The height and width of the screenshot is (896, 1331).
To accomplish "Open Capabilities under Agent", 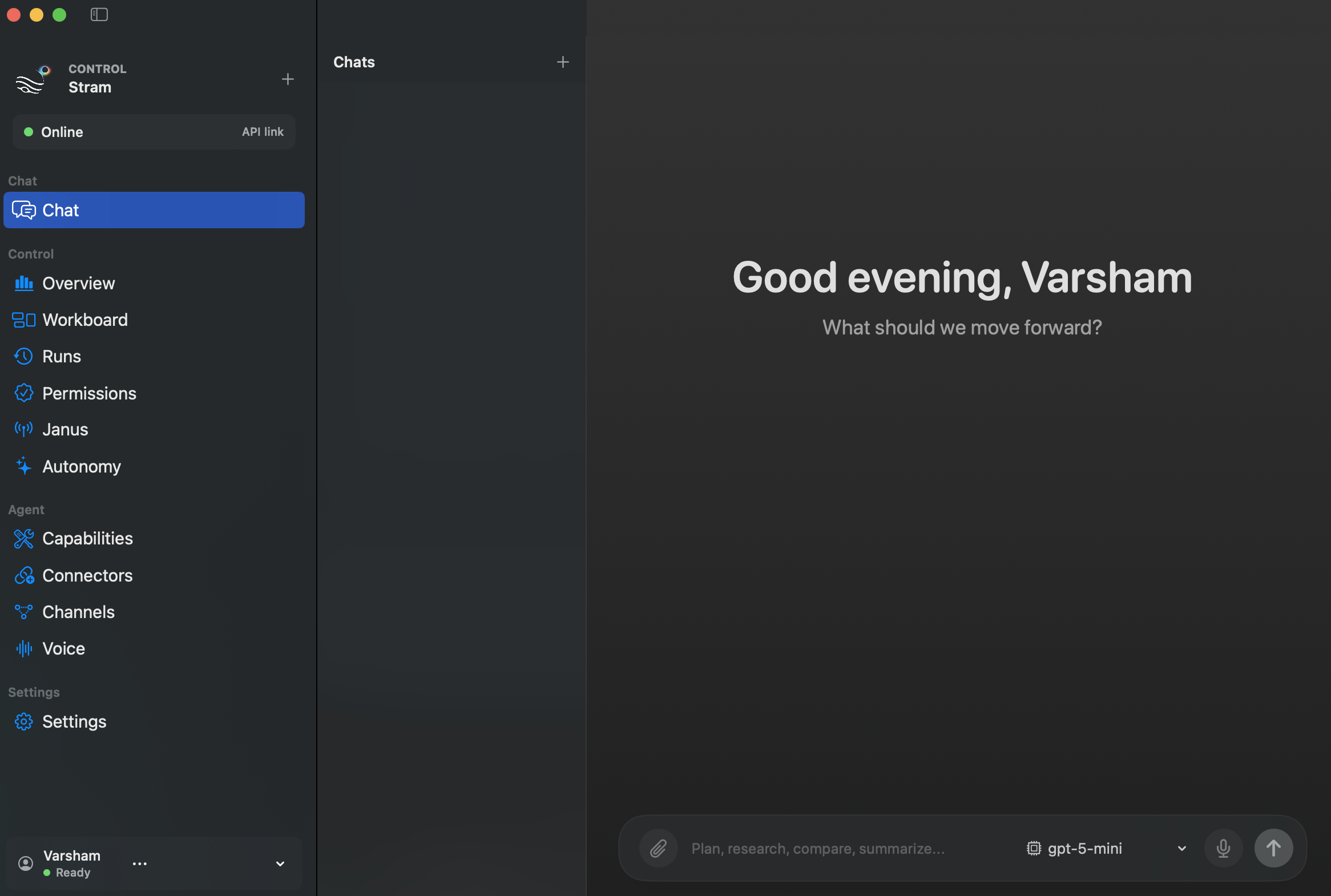I will point(154,538).
